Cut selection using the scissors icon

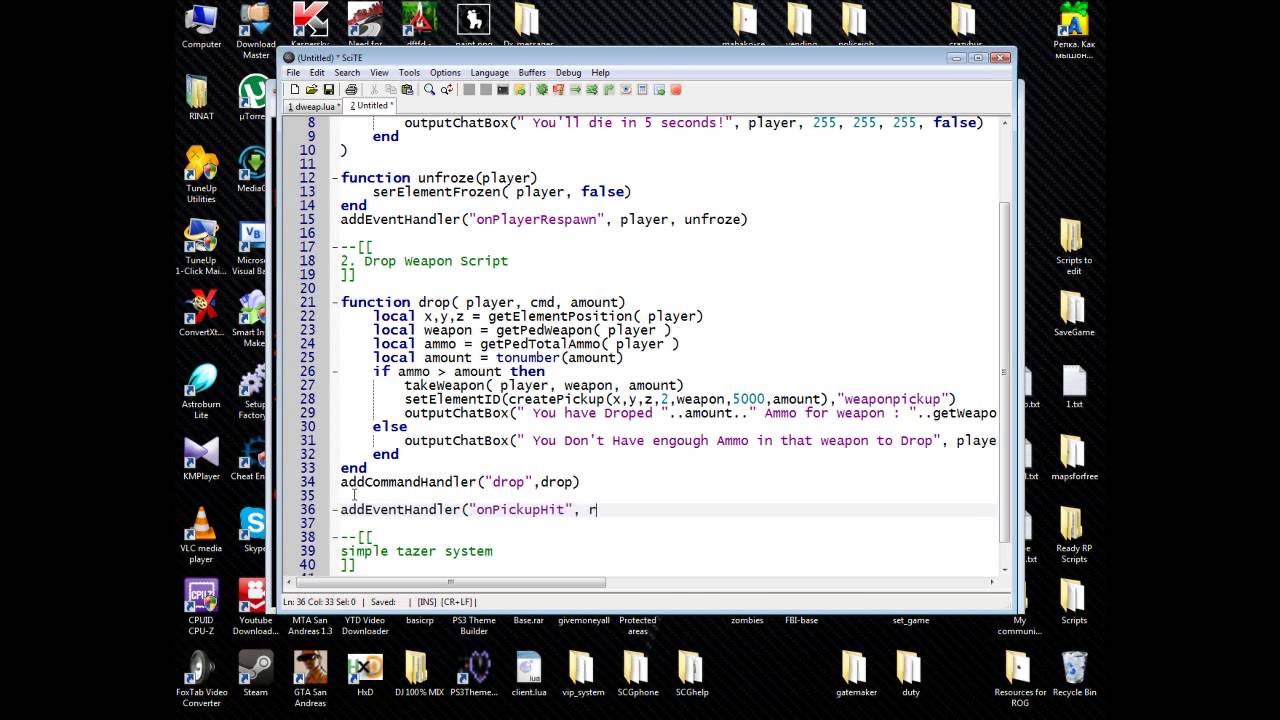tap(374, 89)
